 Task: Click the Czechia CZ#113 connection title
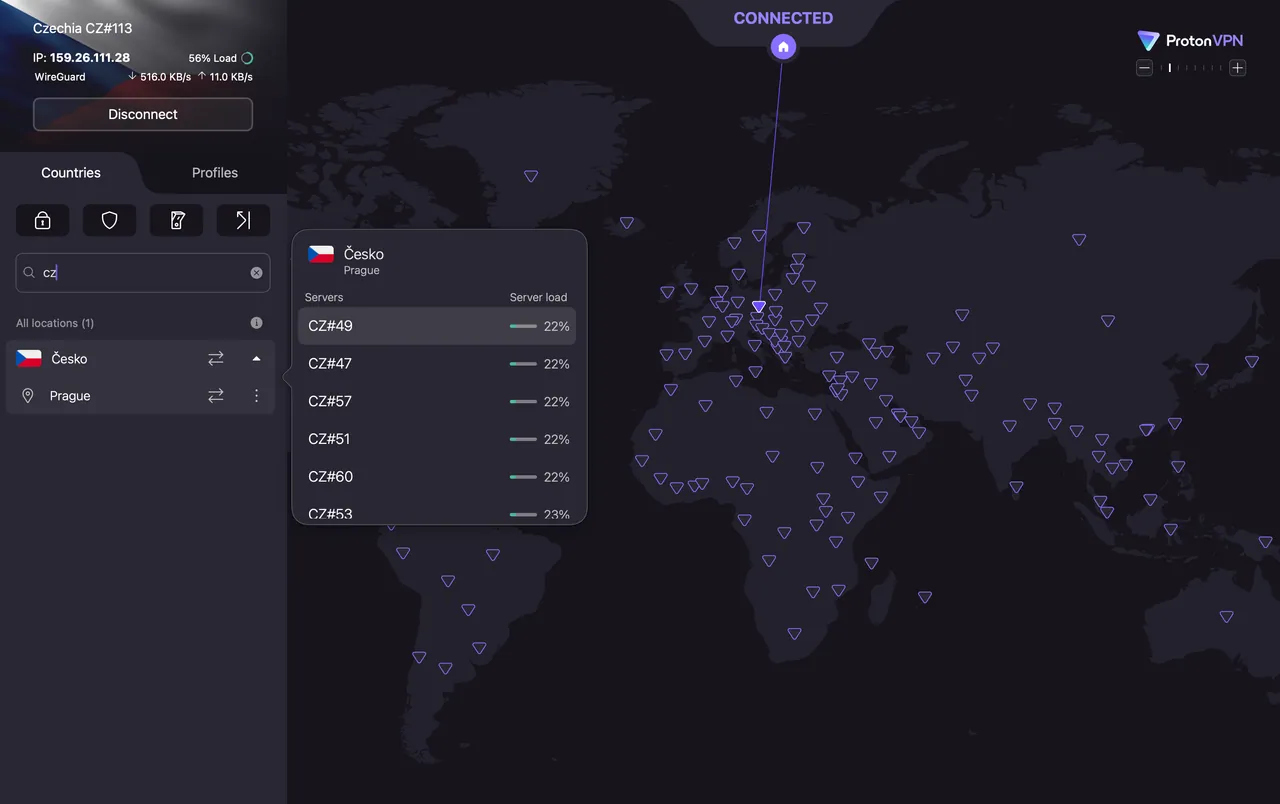(82, 28)
